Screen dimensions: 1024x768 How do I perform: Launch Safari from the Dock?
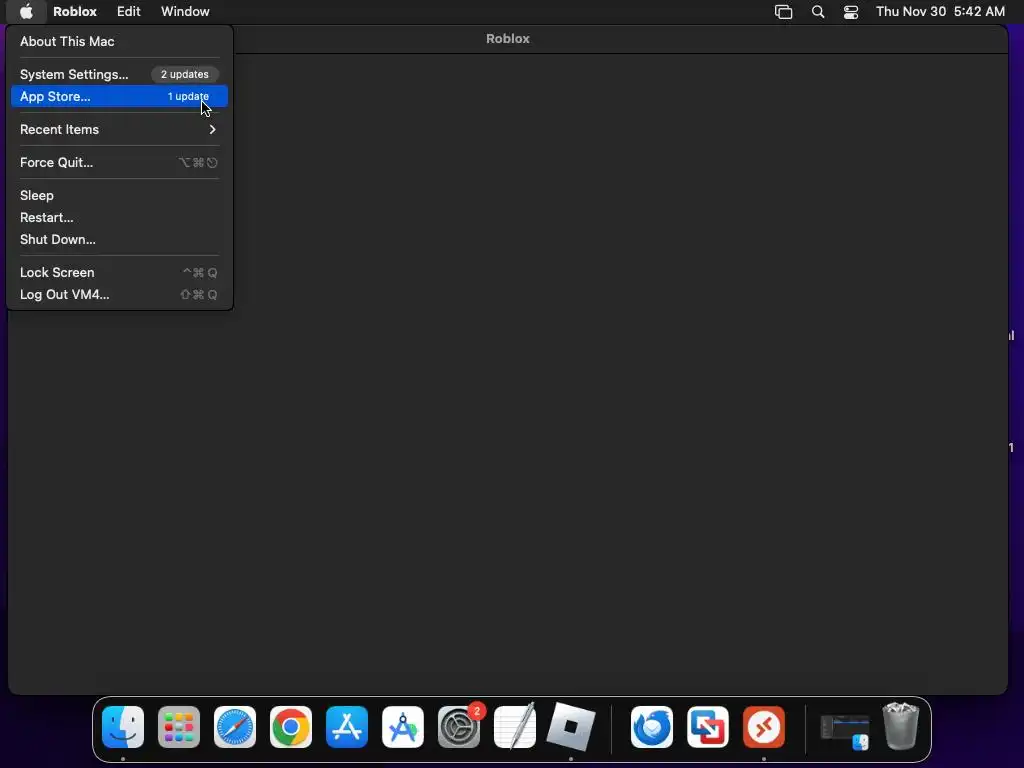coord(234,727)
